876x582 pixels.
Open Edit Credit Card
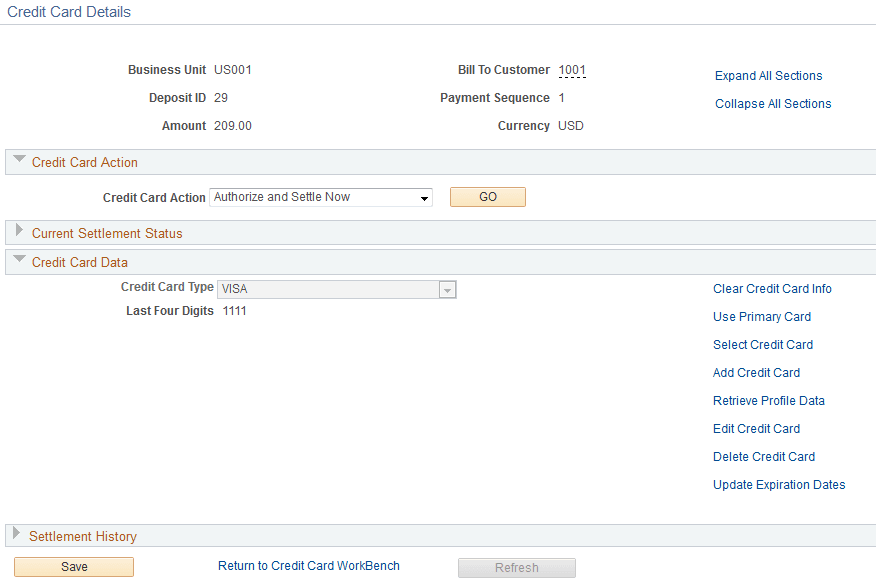click(x=756, y=429)
